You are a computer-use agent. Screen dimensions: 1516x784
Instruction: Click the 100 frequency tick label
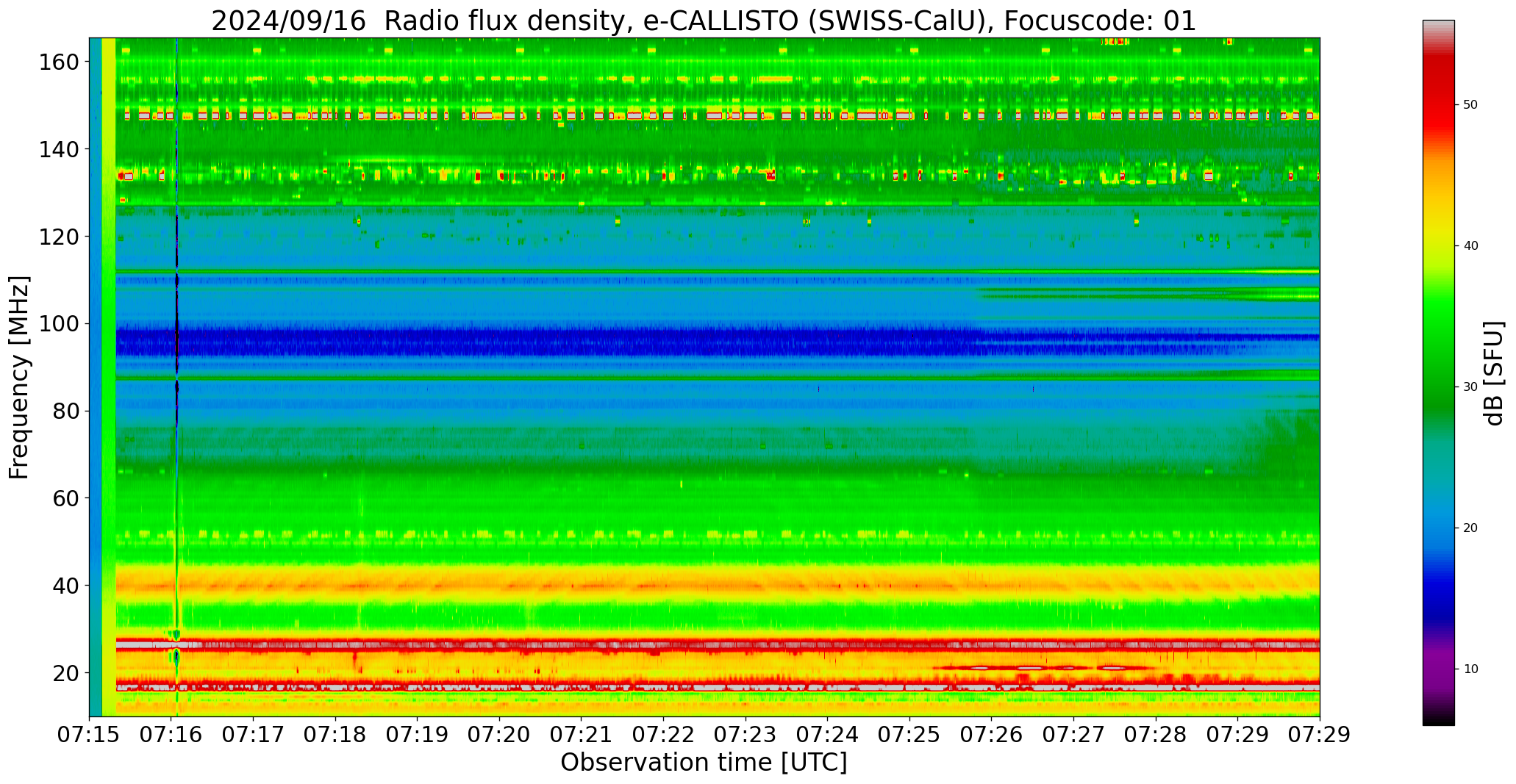click(60, 323)
